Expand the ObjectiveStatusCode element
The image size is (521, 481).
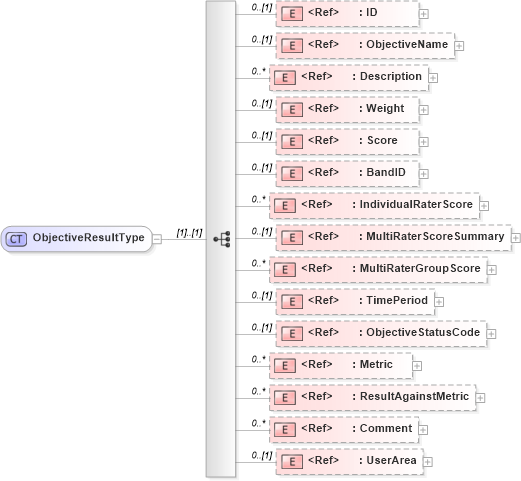tap(491, 334)
